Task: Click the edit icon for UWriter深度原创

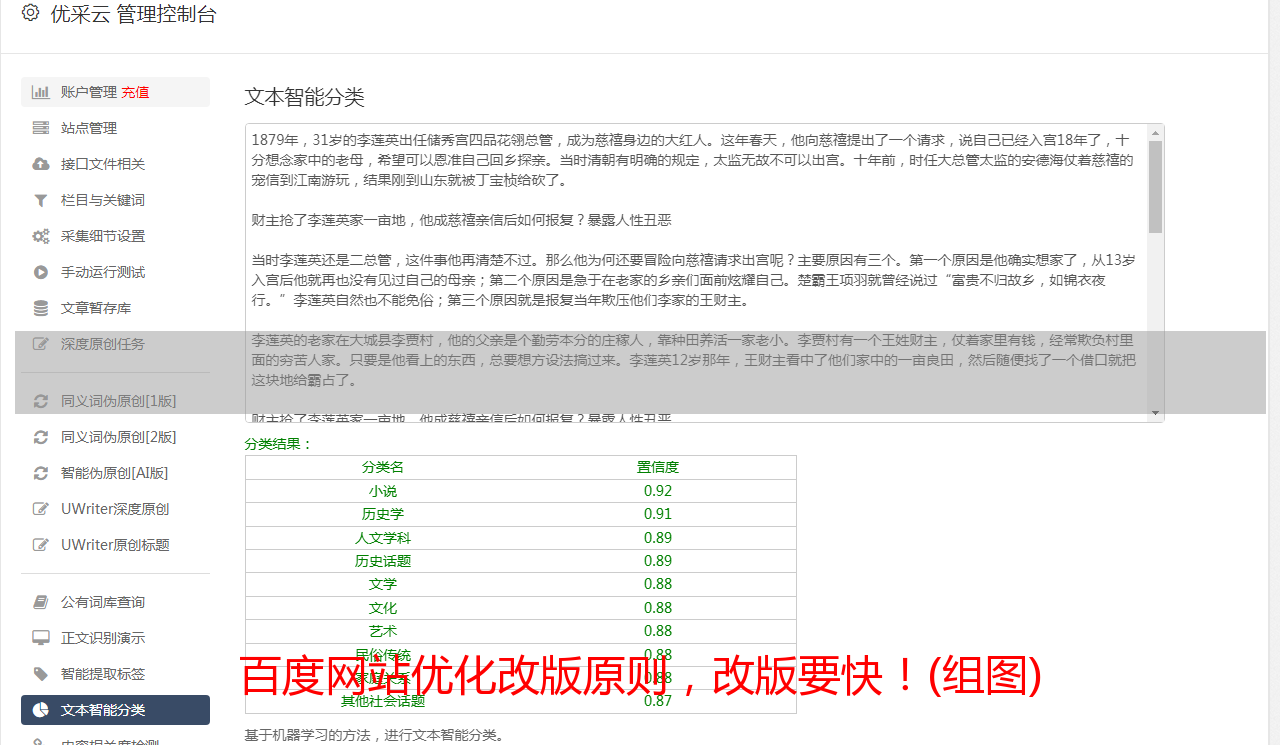Action: coord(41,509)
